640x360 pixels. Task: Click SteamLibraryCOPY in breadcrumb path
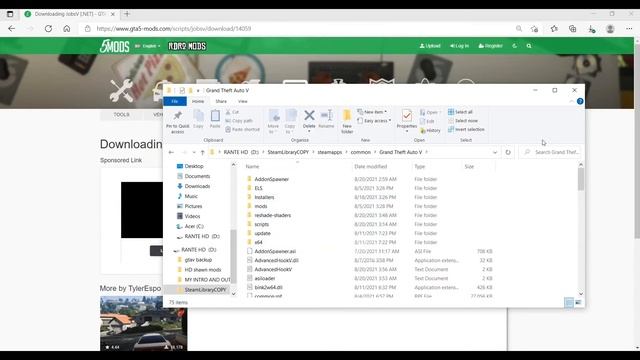tap(288, 152)
